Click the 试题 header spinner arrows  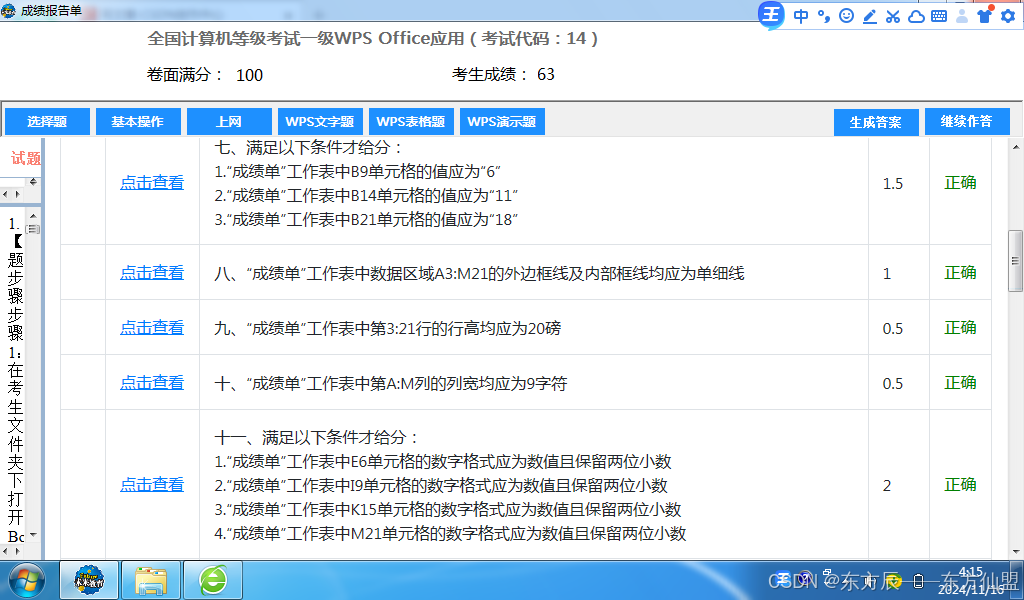(33, 182)
